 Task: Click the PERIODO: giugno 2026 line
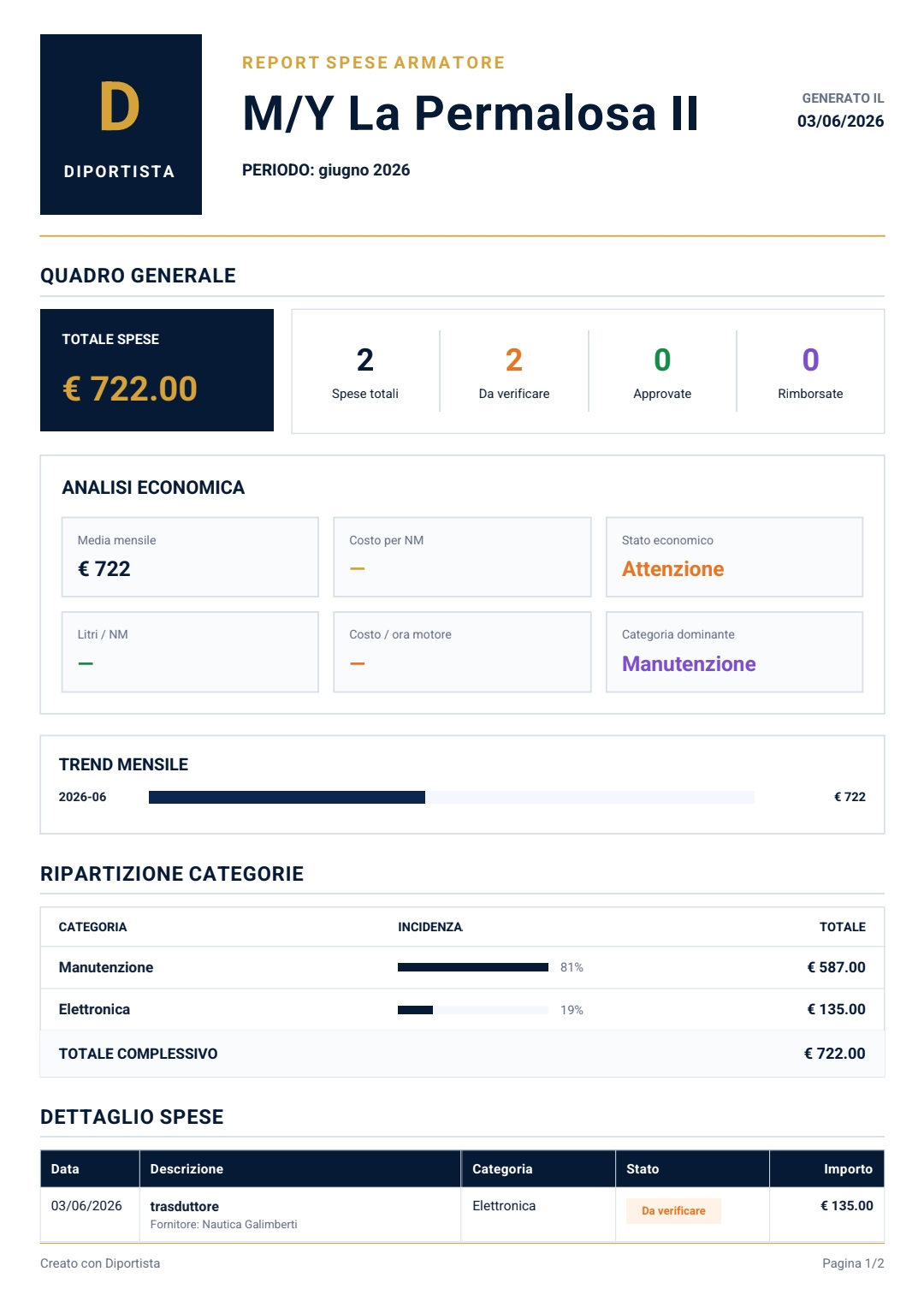326,170
